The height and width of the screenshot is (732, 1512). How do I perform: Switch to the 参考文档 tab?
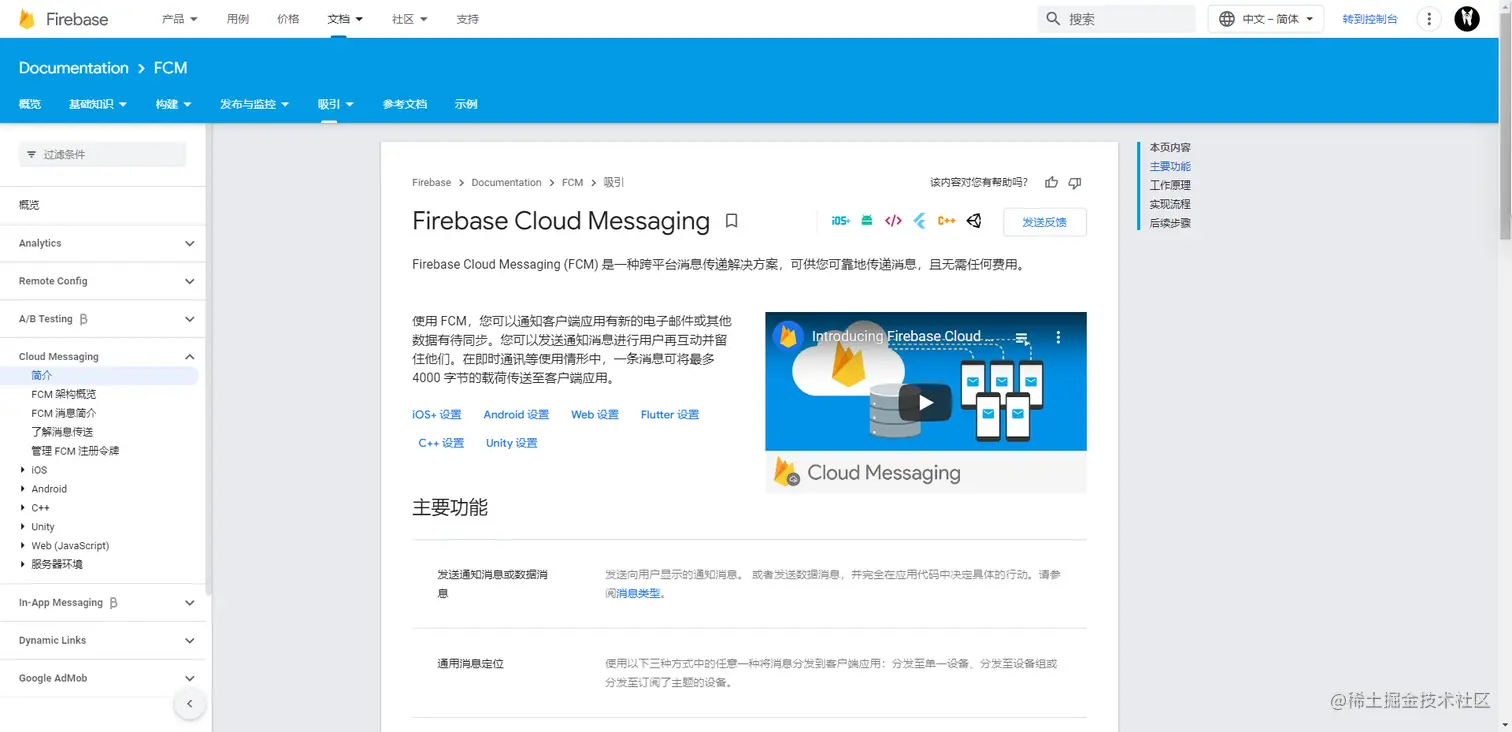point(404,104)
